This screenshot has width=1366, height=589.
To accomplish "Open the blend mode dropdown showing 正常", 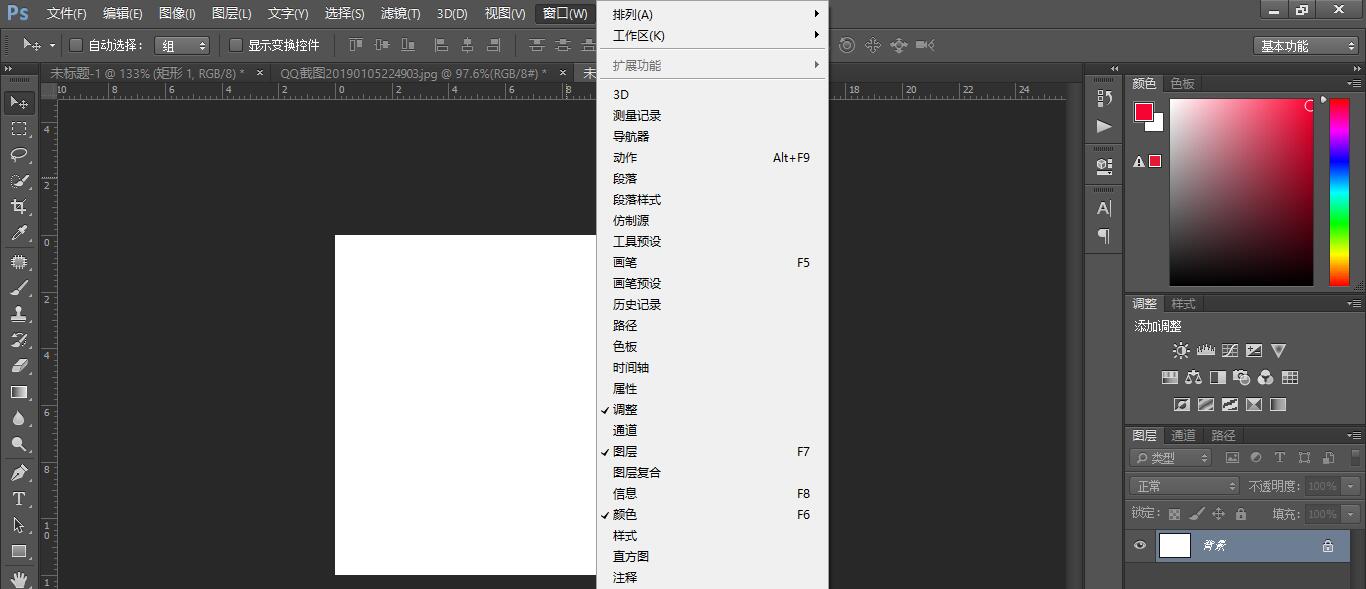I will 1183,484.
